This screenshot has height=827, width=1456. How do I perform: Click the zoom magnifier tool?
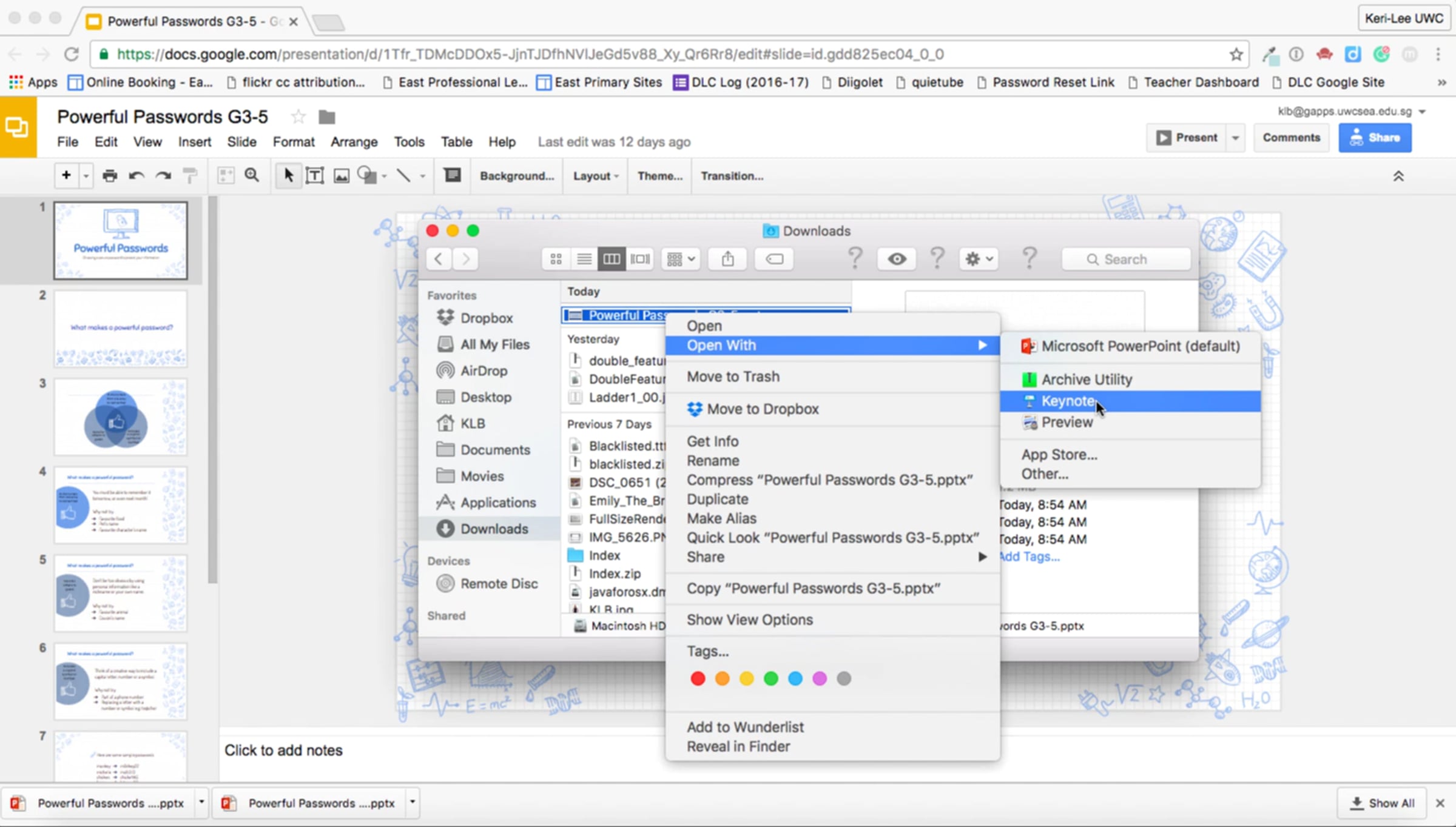252,176
